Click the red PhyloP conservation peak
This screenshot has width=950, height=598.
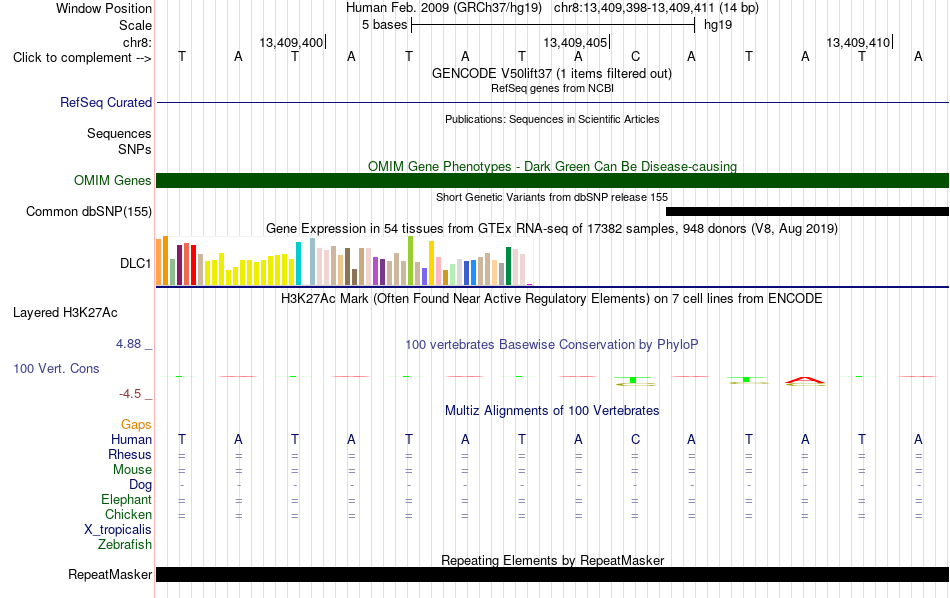(x=805, y=380)
